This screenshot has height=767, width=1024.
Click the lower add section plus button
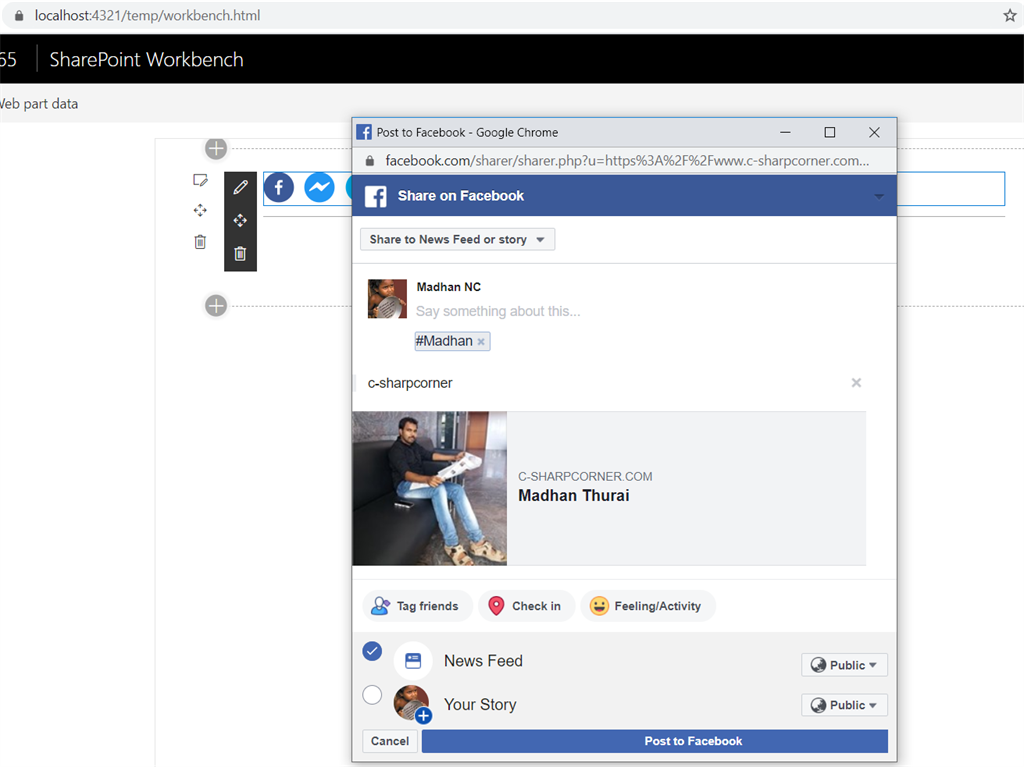click(216, 305)
